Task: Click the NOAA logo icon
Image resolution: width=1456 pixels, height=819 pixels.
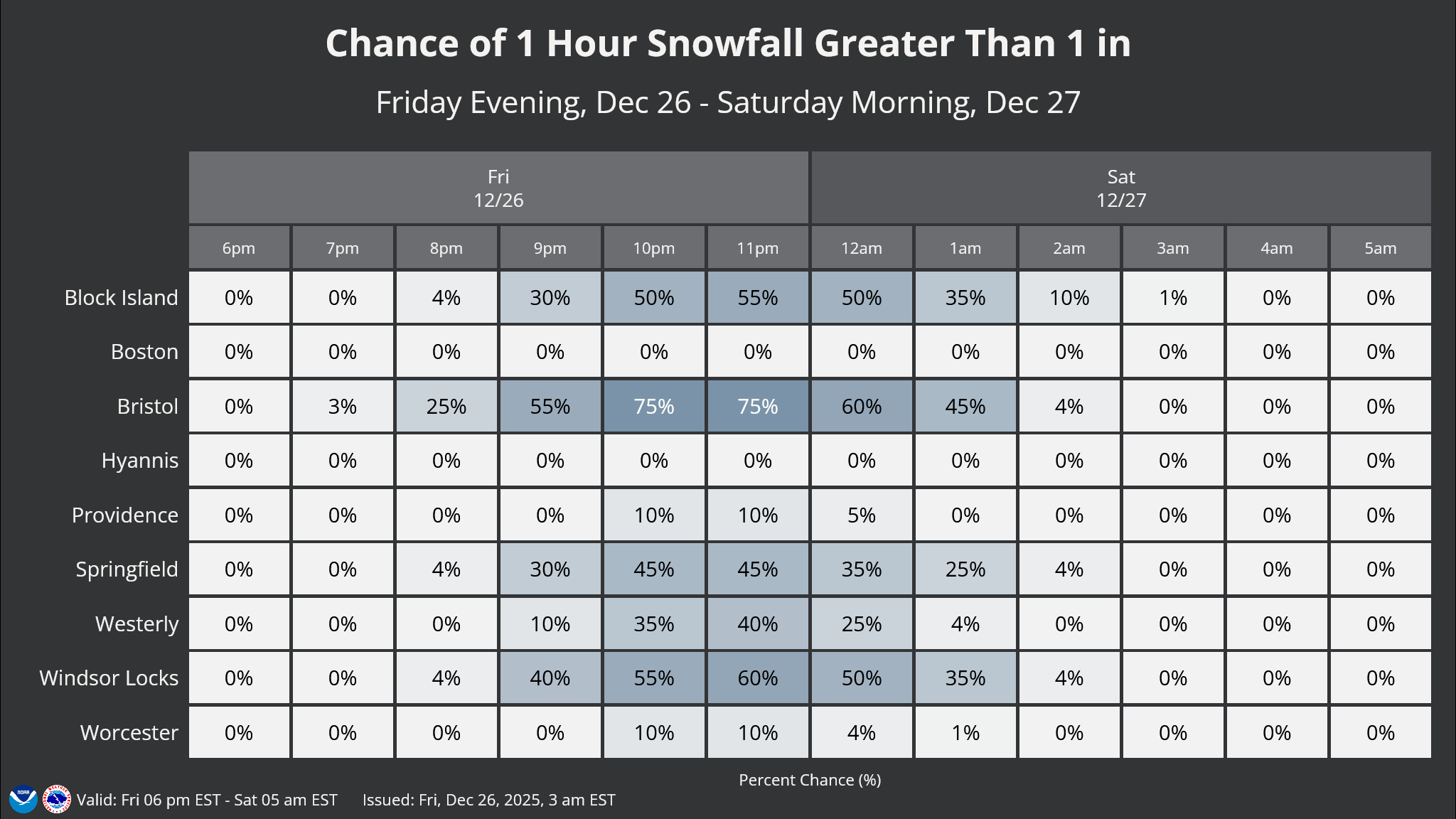Action: tap(23, 799)
